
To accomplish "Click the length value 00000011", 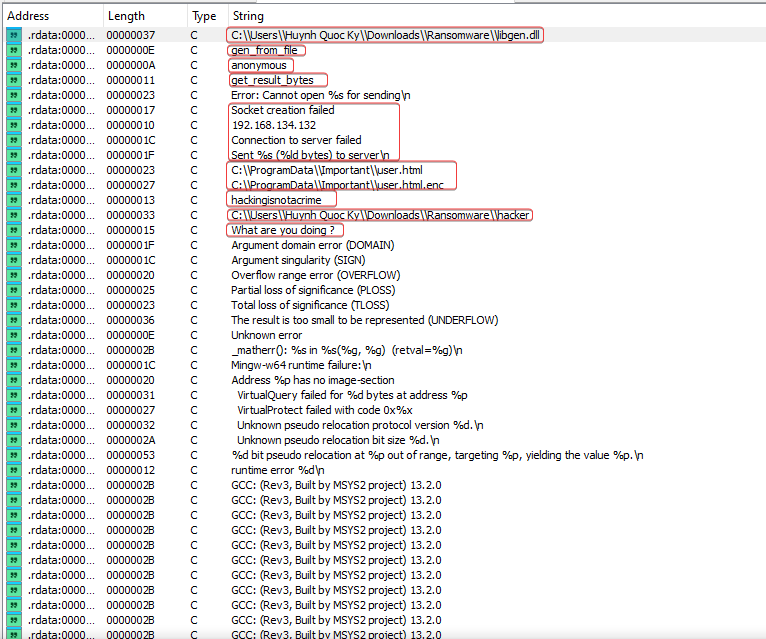I will click(130, 80).
